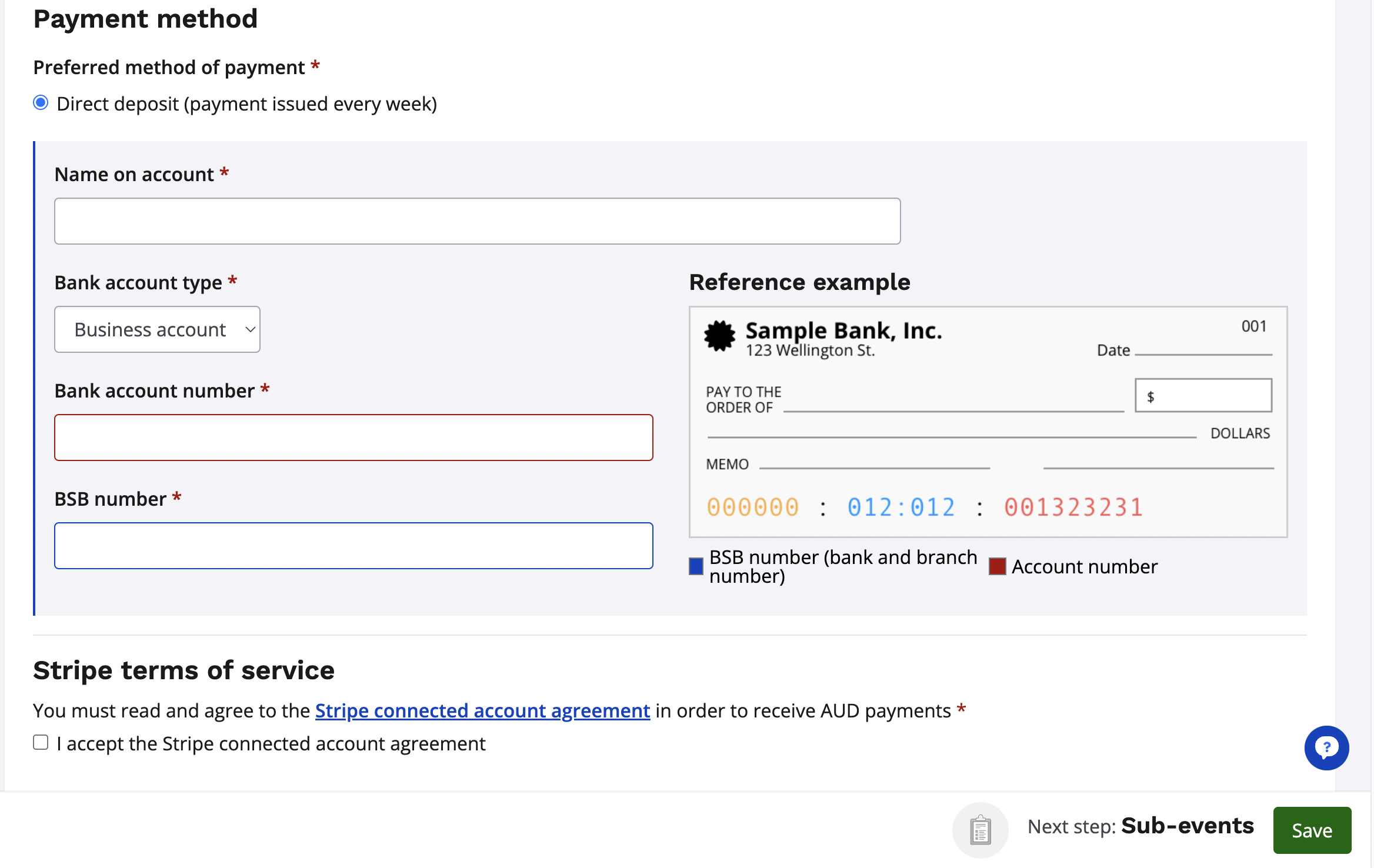Click the blue help chat bubble icon

(1326, 747)
